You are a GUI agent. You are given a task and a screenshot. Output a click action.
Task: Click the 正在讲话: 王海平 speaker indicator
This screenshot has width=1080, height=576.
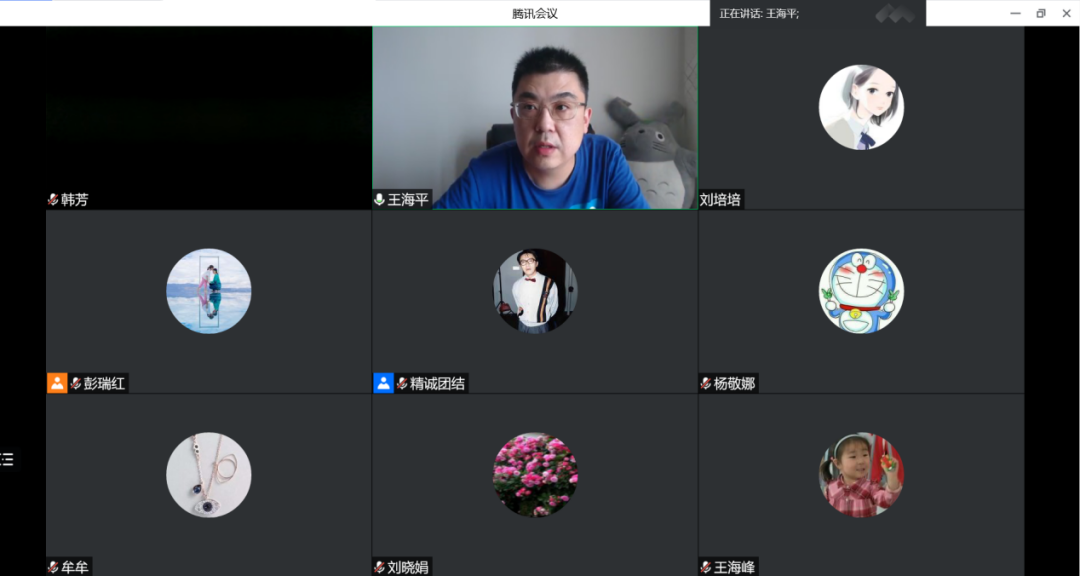click(760, 13)
